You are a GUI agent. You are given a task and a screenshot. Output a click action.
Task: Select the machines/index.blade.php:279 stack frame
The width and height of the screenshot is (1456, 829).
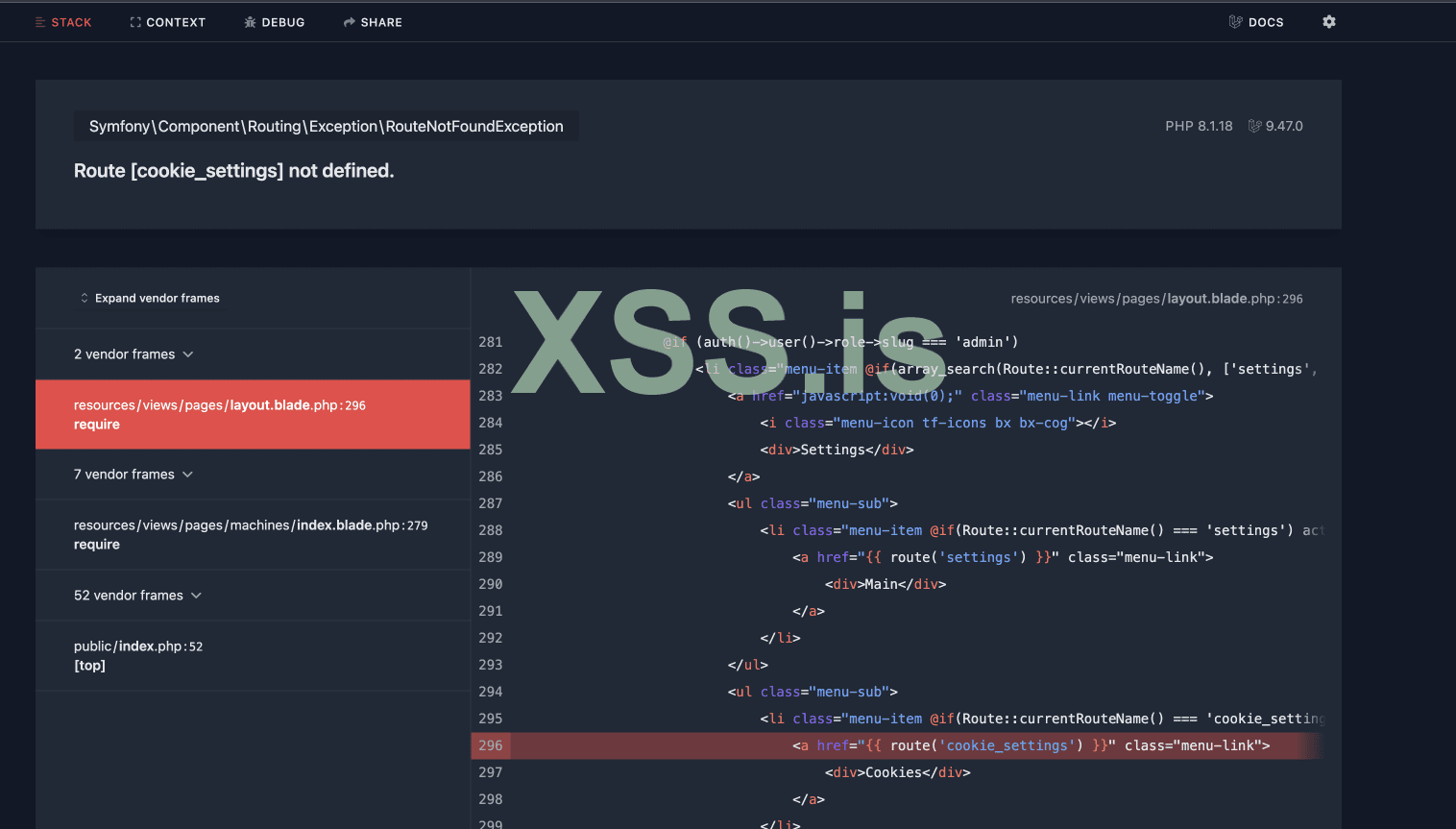click(x=253, y=535)
